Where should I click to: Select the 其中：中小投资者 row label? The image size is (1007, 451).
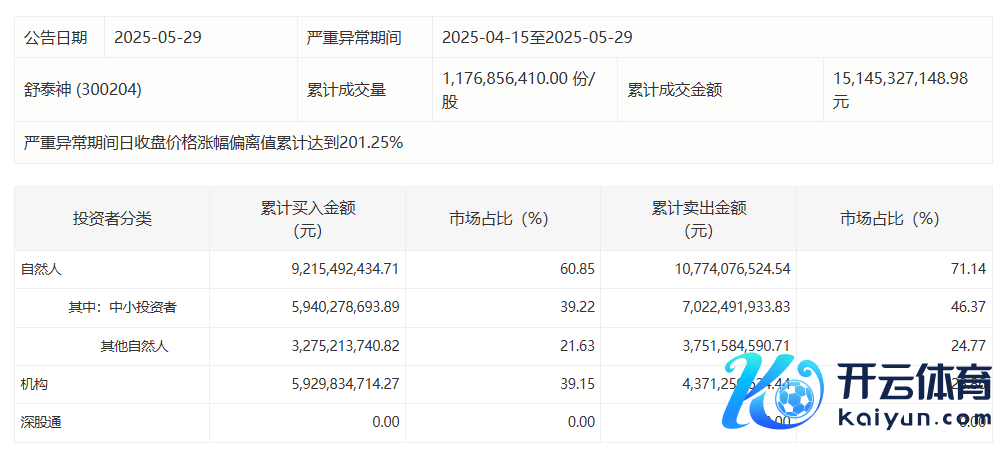click(x=122, y=307)
